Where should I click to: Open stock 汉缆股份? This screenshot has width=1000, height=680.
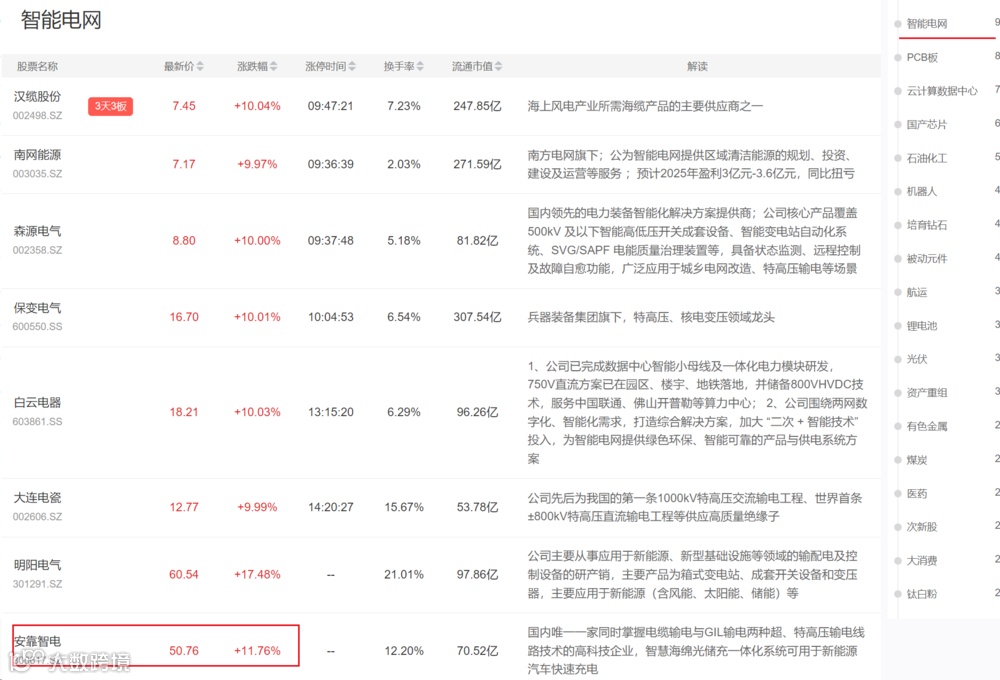(38, 96)
